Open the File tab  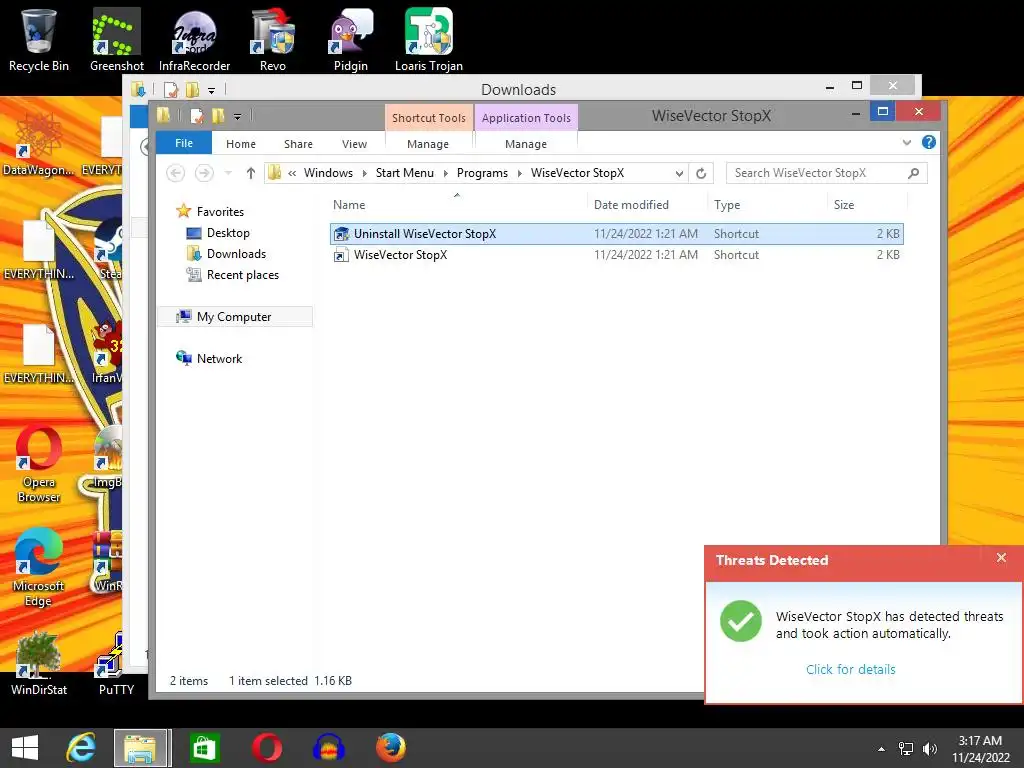[184, 143]
